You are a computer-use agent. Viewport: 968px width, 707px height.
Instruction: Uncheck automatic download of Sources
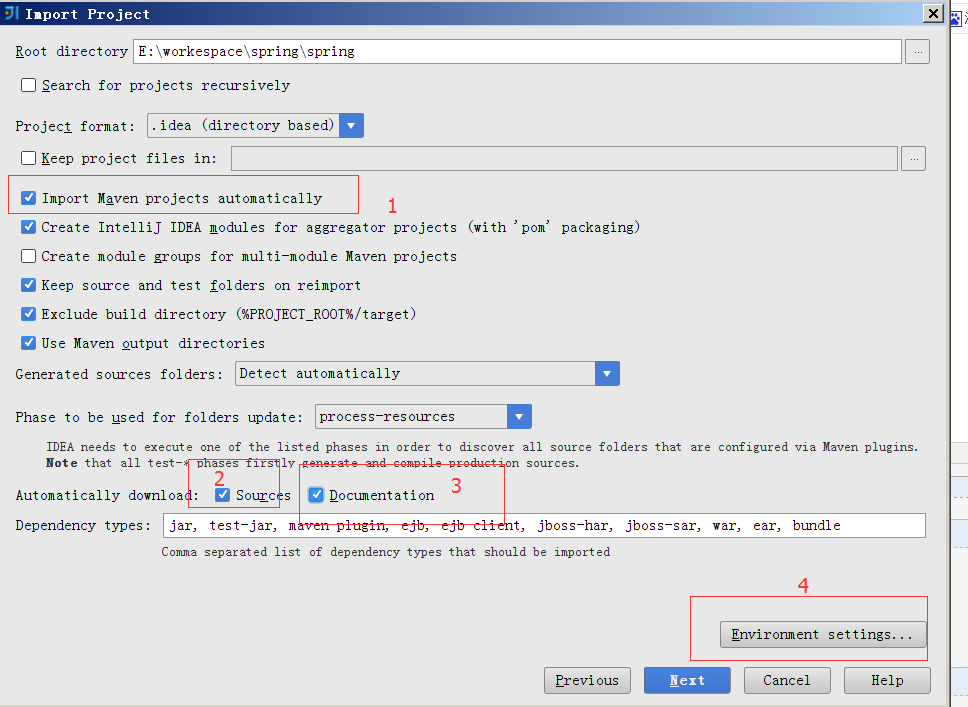(x=222, y=495)
